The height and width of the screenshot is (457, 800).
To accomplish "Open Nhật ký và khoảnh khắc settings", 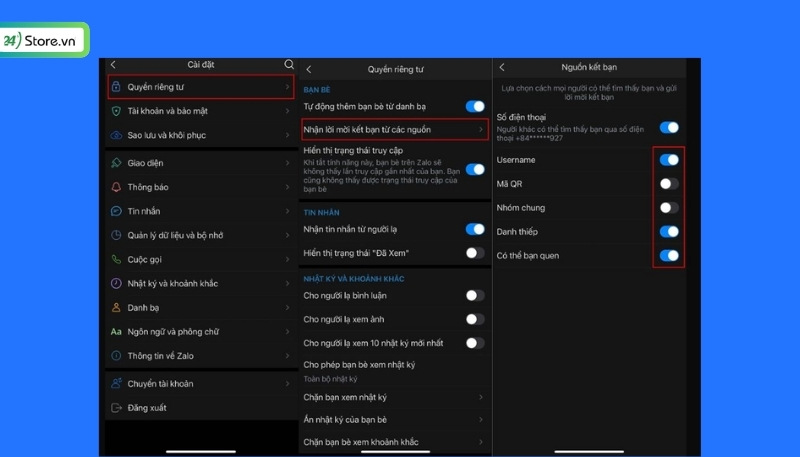I will click(201, 283).
